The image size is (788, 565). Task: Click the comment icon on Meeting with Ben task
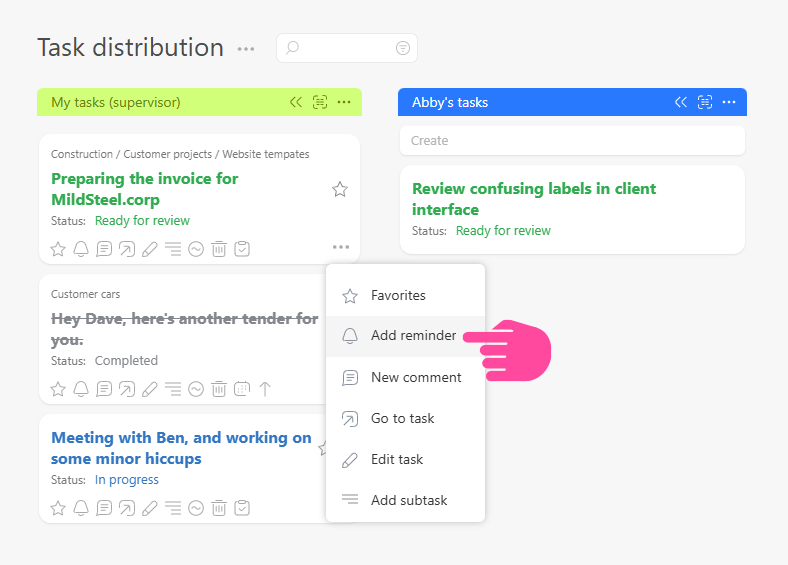click(x=104, y=508)
